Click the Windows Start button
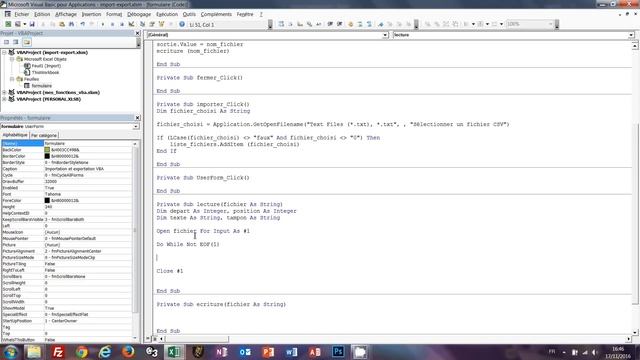This screenshot has height=360, width=640. (x=10, y=352)
